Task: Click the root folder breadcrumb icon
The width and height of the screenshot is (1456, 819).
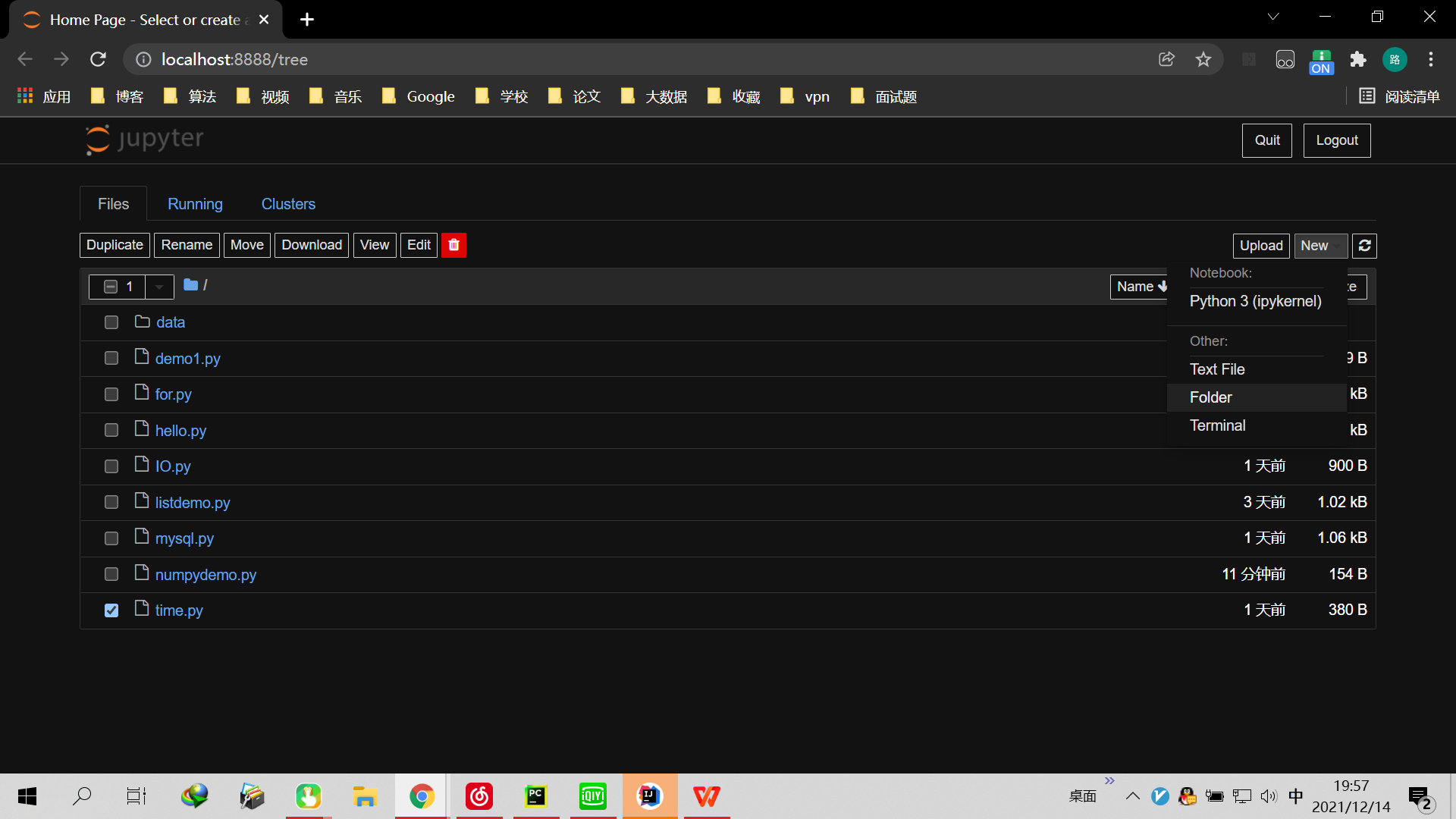Action: [190, 285]
